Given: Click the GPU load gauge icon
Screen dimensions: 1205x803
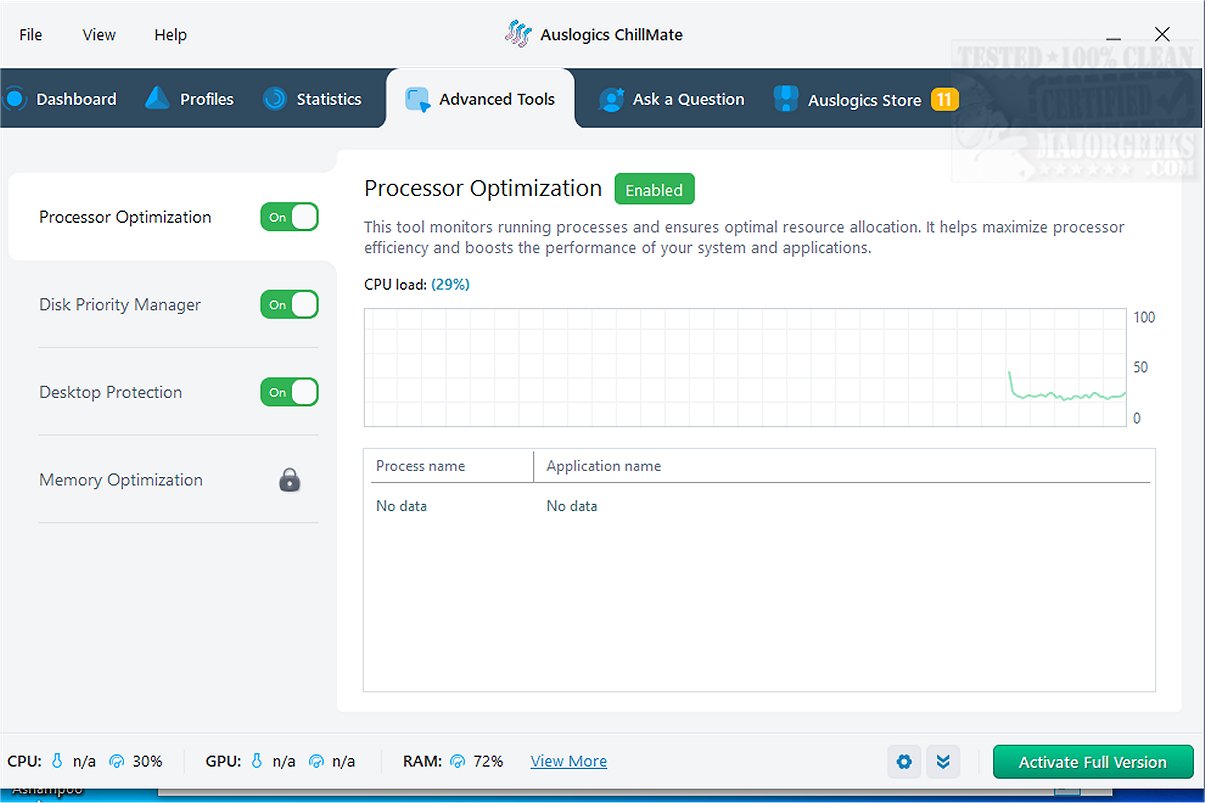Looking at the screenshot, I should coord(317,762).
